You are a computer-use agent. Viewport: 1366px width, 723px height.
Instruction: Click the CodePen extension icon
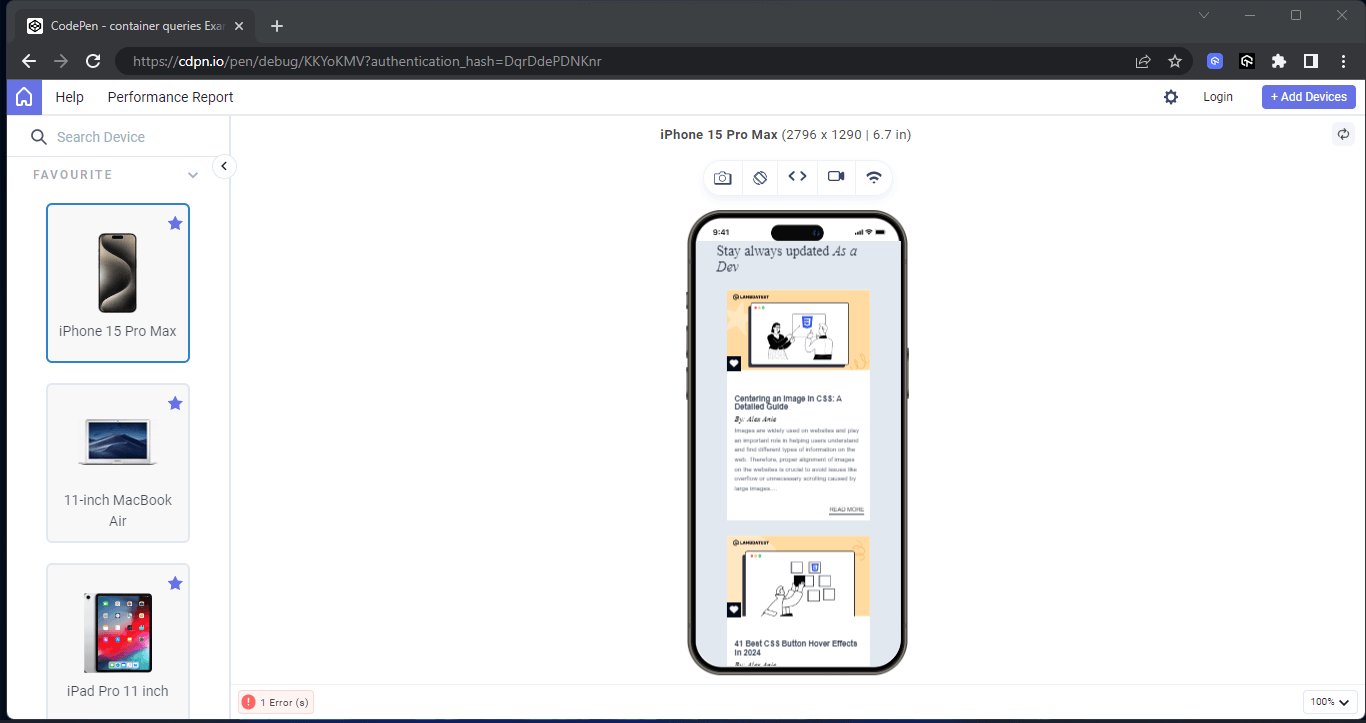point(1247,61)
